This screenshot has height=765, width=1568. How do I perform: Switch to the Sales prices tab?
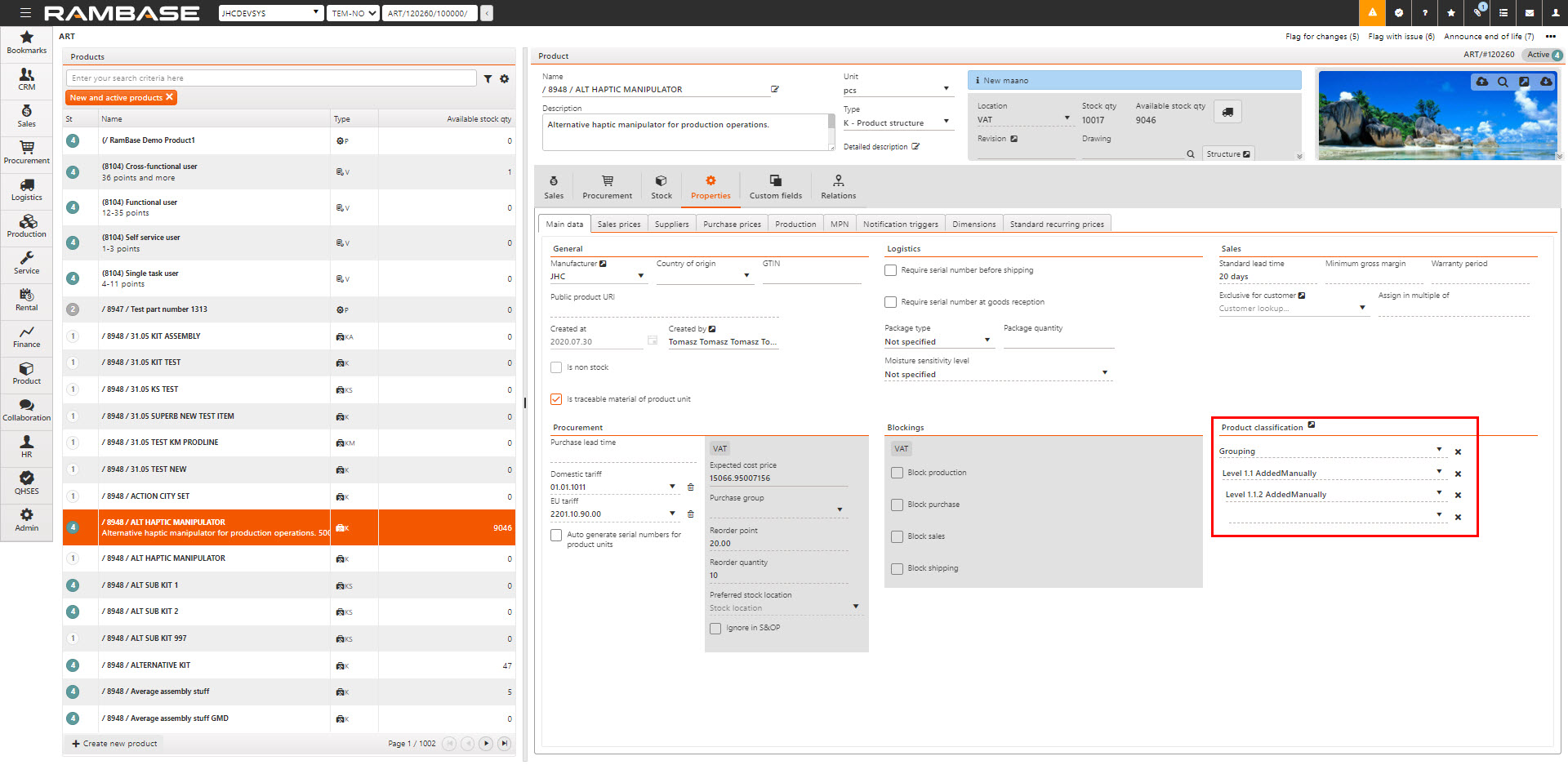click(618, 224)
